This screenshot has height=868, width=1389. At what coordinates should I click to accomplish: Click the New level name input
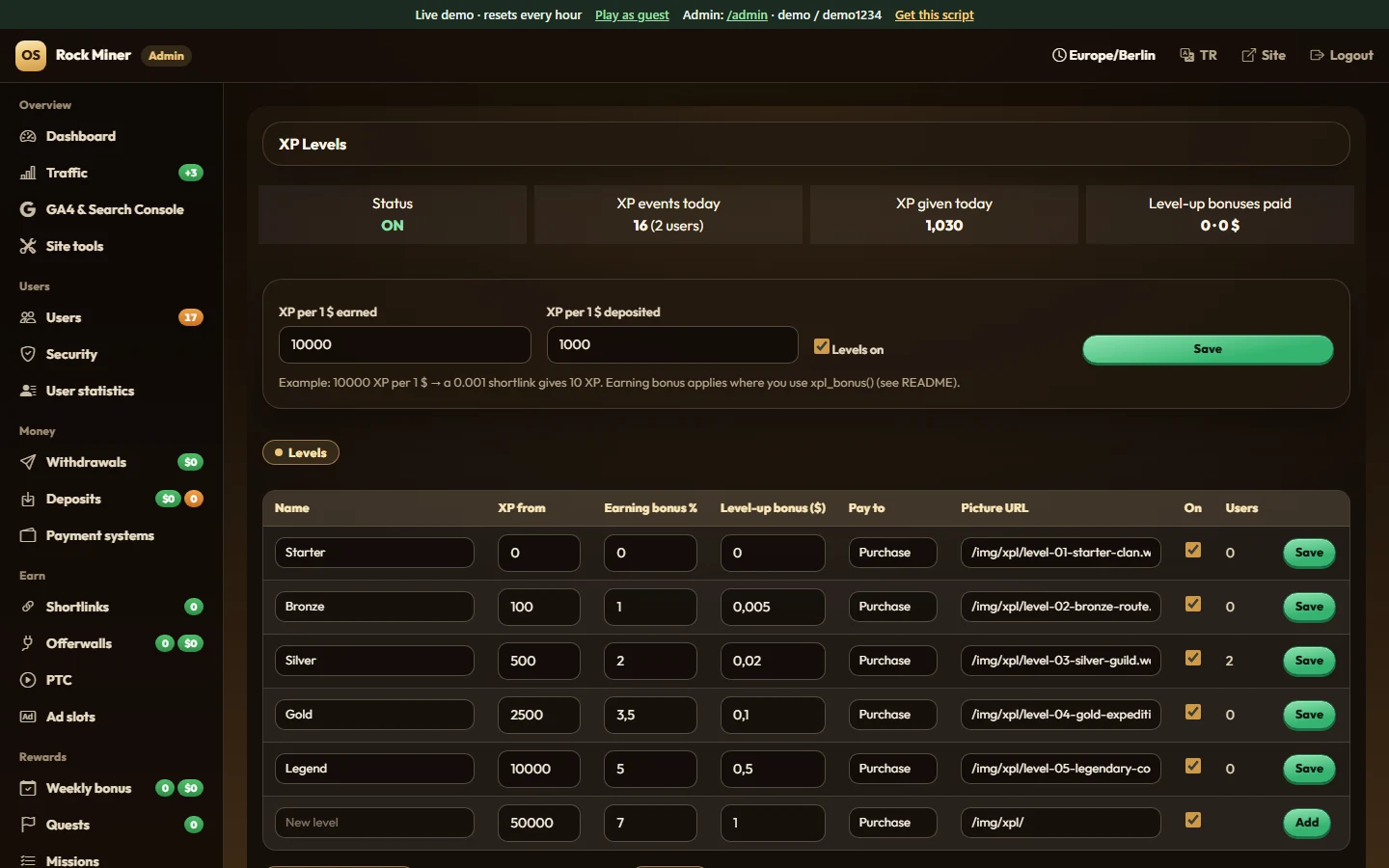[x=374, y=823]
